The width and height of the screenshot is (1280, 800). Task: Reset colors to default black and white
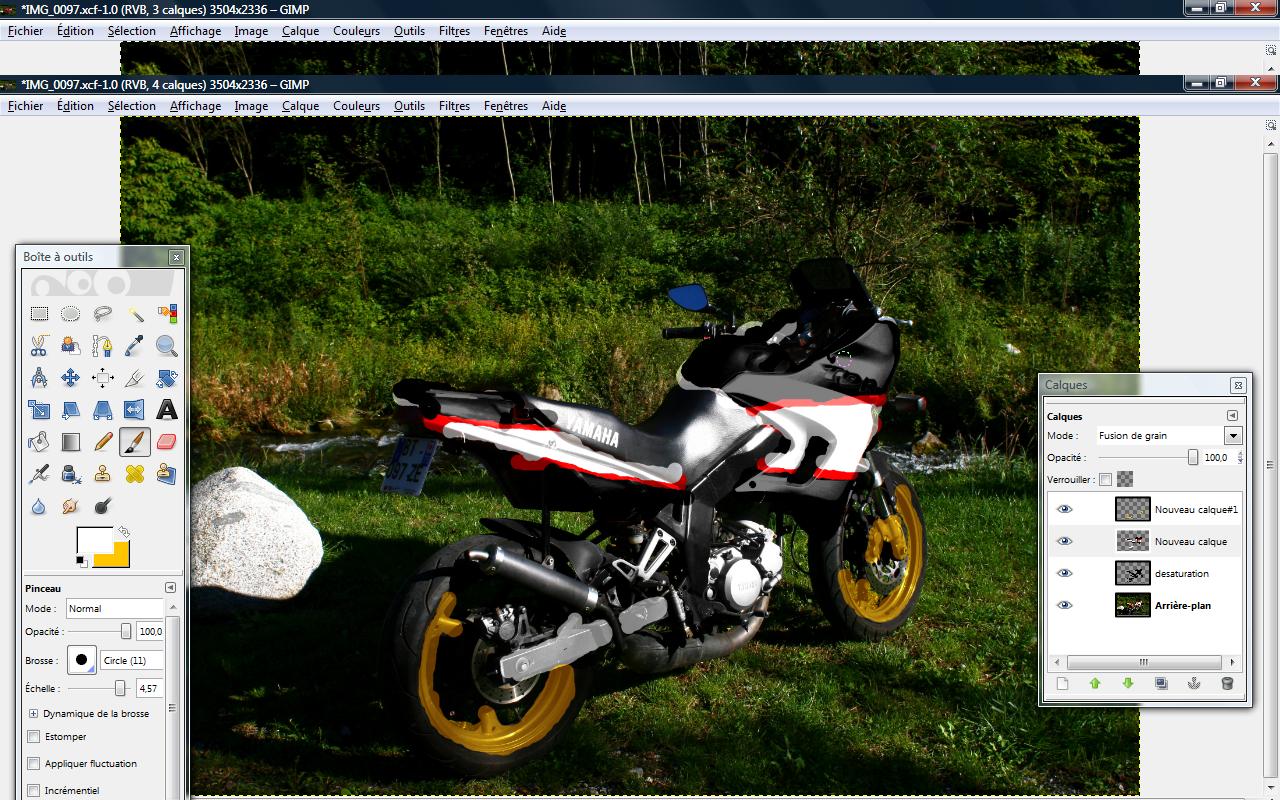81,561
